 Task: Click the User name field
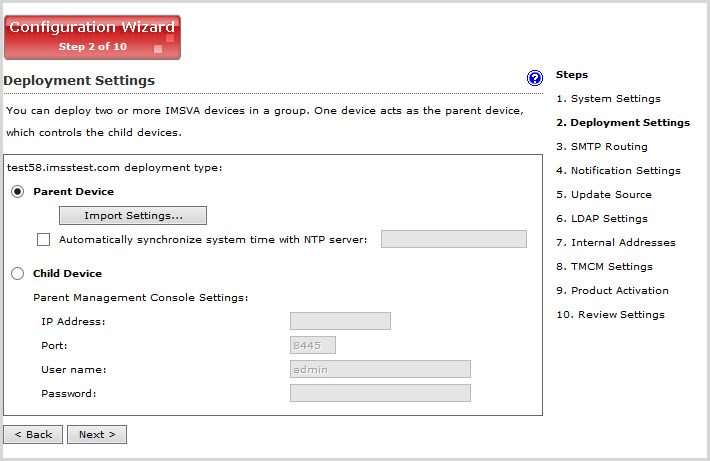[380, 369]
